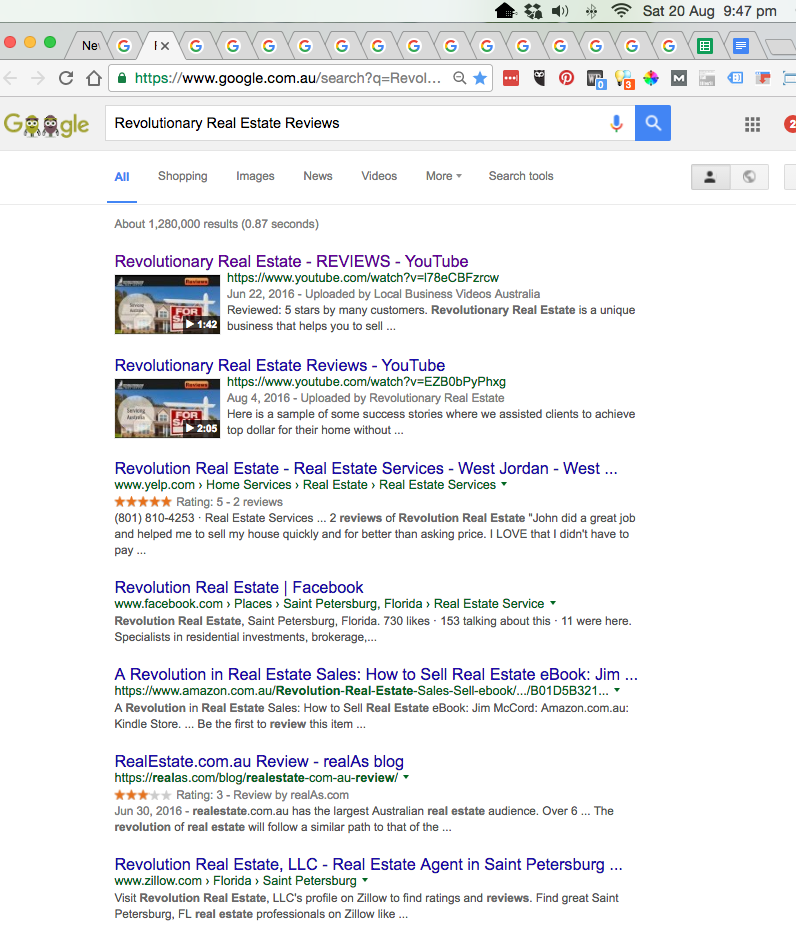Image resolution: width=796 pixels, height=933 pixels.
Task: Open a new browser tab
Action: tap(779, 46)
